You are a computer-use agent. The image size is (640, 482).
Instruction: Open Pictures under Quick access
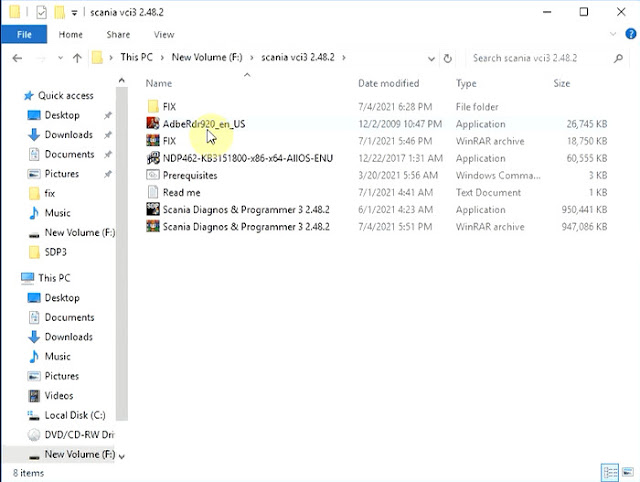(x=62, y=174)
